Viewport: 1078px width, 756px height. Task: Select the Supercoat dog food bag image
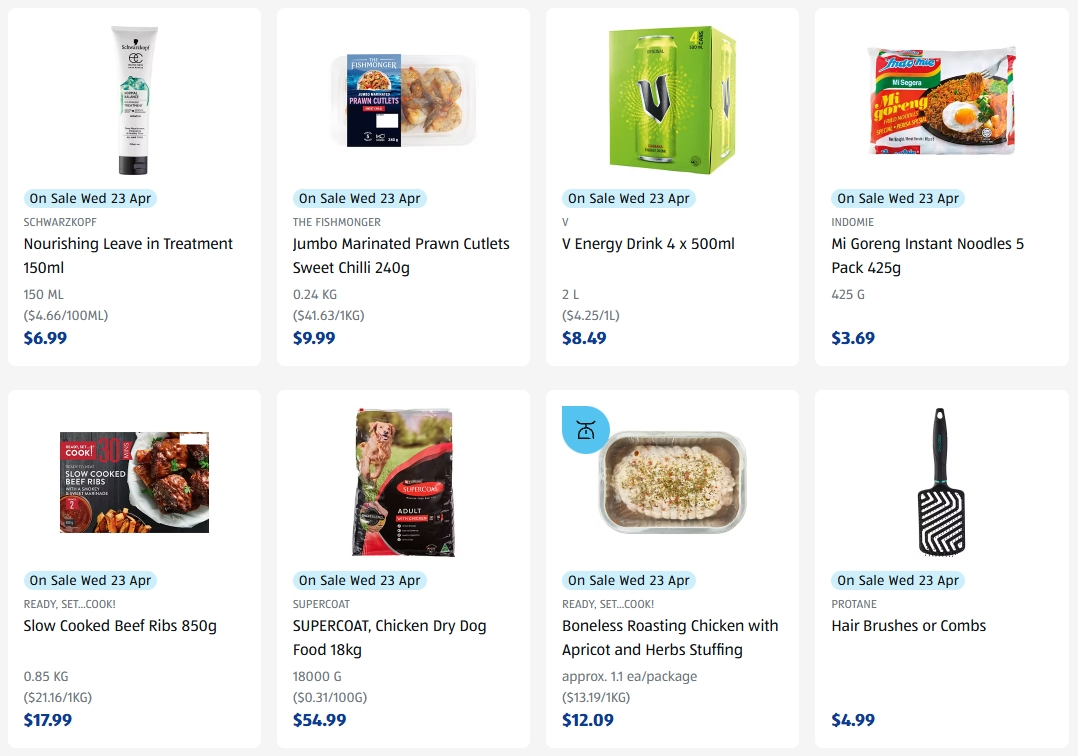[404, 482]
